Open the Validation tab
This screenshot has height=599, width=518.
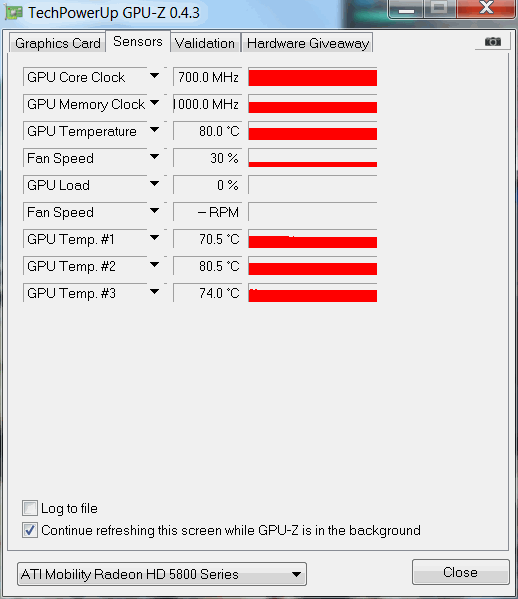[205, 43]
